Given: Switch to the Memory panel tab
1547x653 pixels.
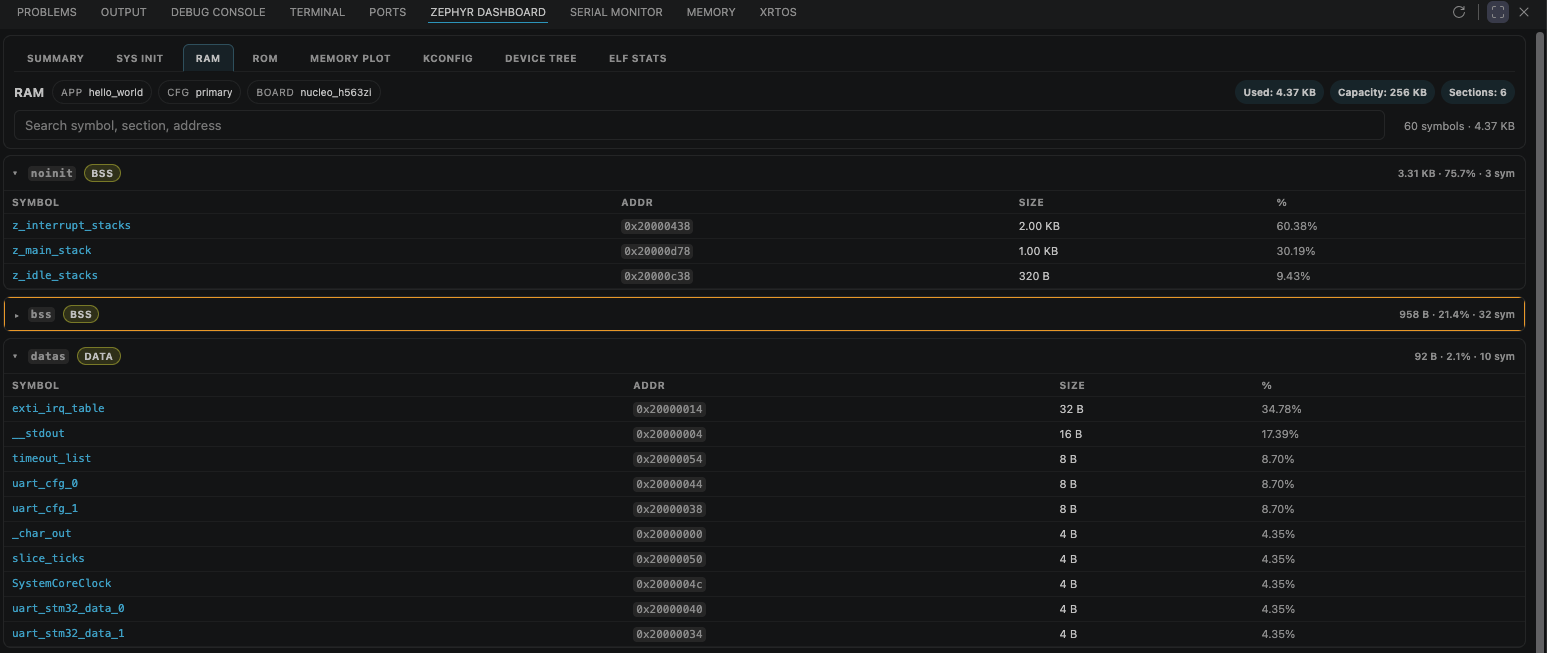Looking at the screenshot, I should [711, 12].
